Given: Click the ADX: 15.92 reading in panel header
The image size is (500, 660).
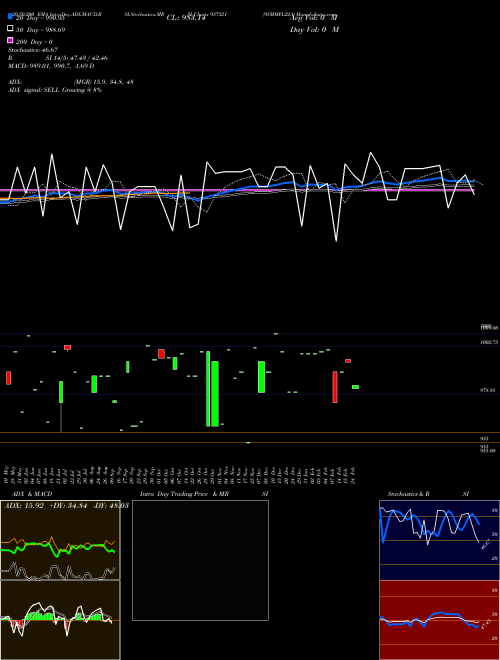Looking at the screenshot, I should [x=24, y=506].
